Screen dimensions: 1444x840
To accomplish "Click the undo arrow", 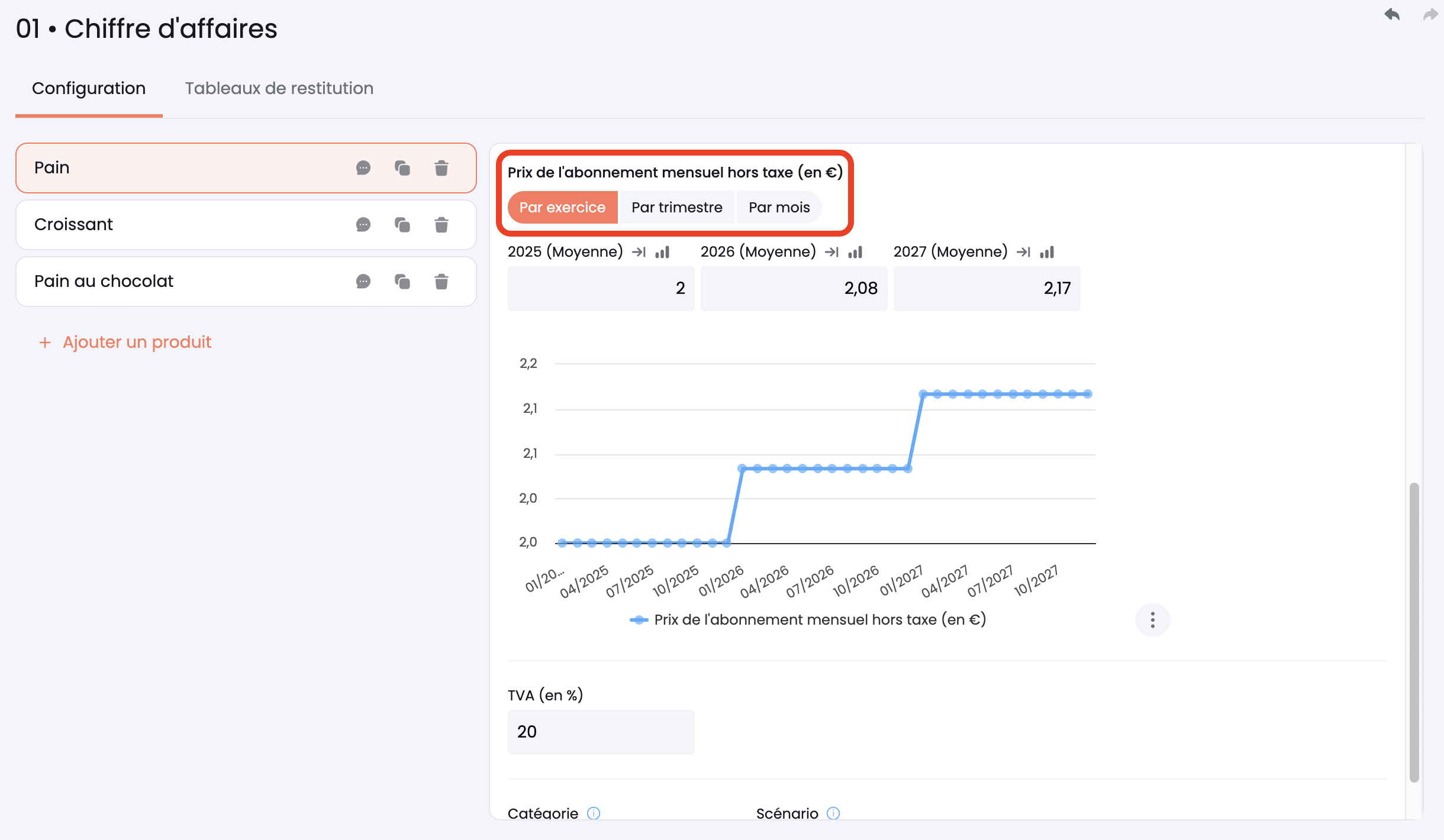I will tap(1392, 15).
